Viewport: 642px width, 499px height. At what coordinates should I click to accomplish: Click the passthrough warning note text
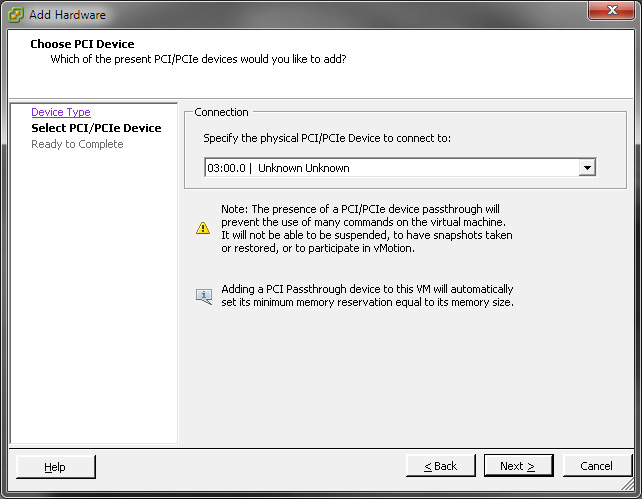point(366,228)
